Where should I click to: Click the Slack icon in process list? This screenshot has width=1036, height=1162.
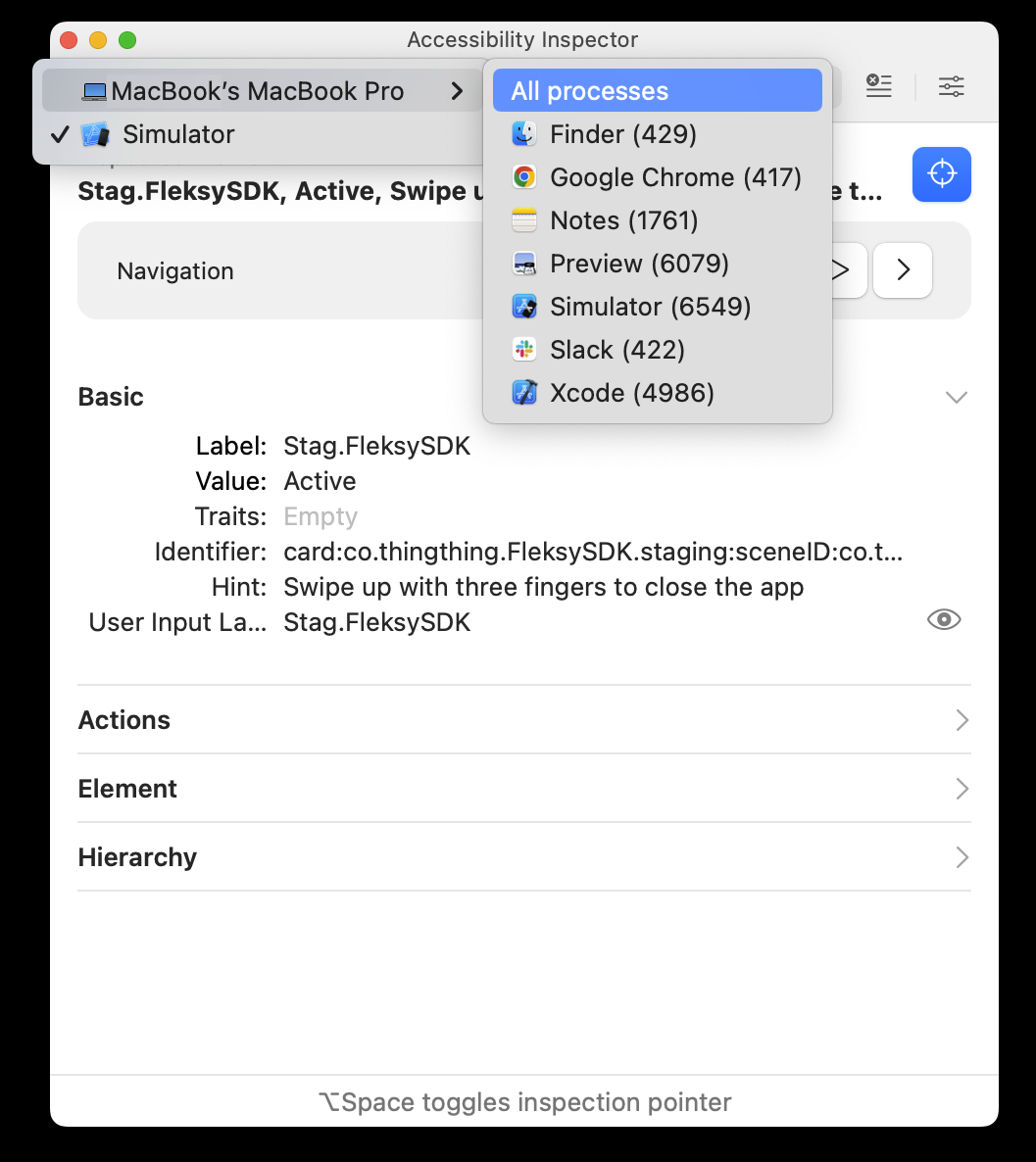pos(524,350)
